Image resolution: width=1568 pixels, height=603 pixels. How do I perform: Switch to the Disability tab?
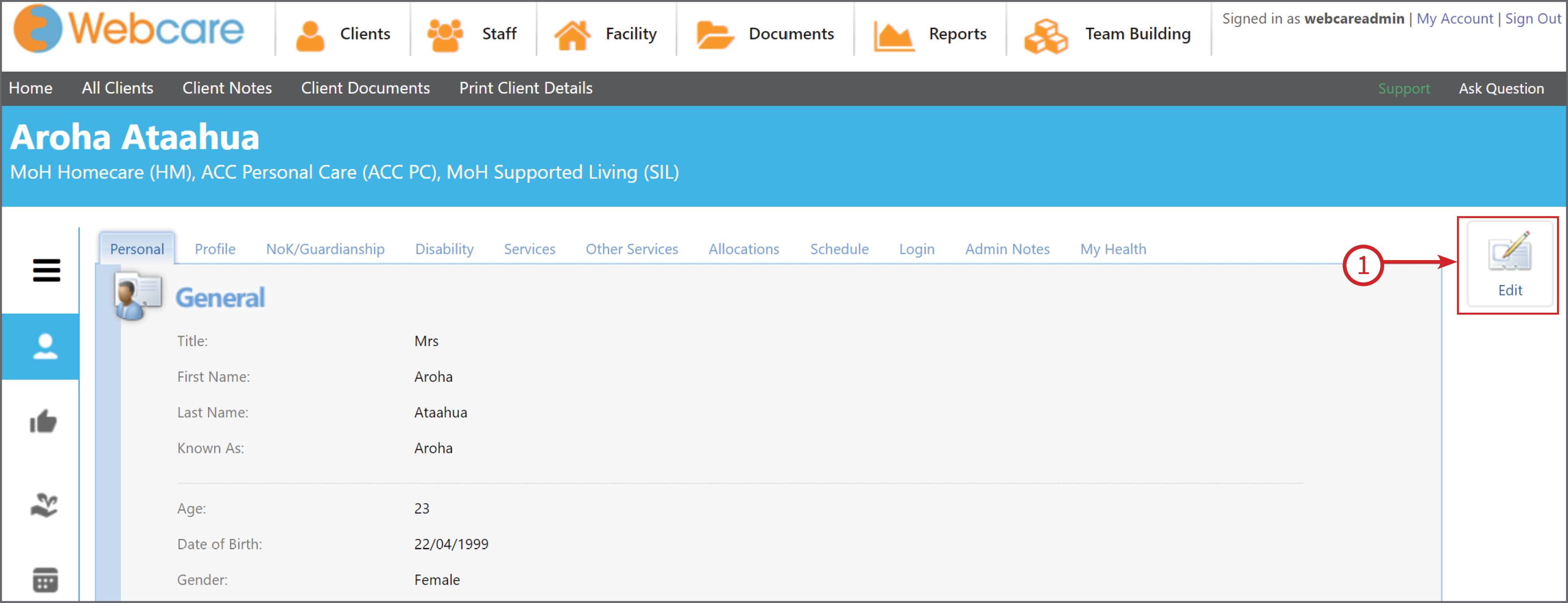pyautogui.click(x=445, y=249)
